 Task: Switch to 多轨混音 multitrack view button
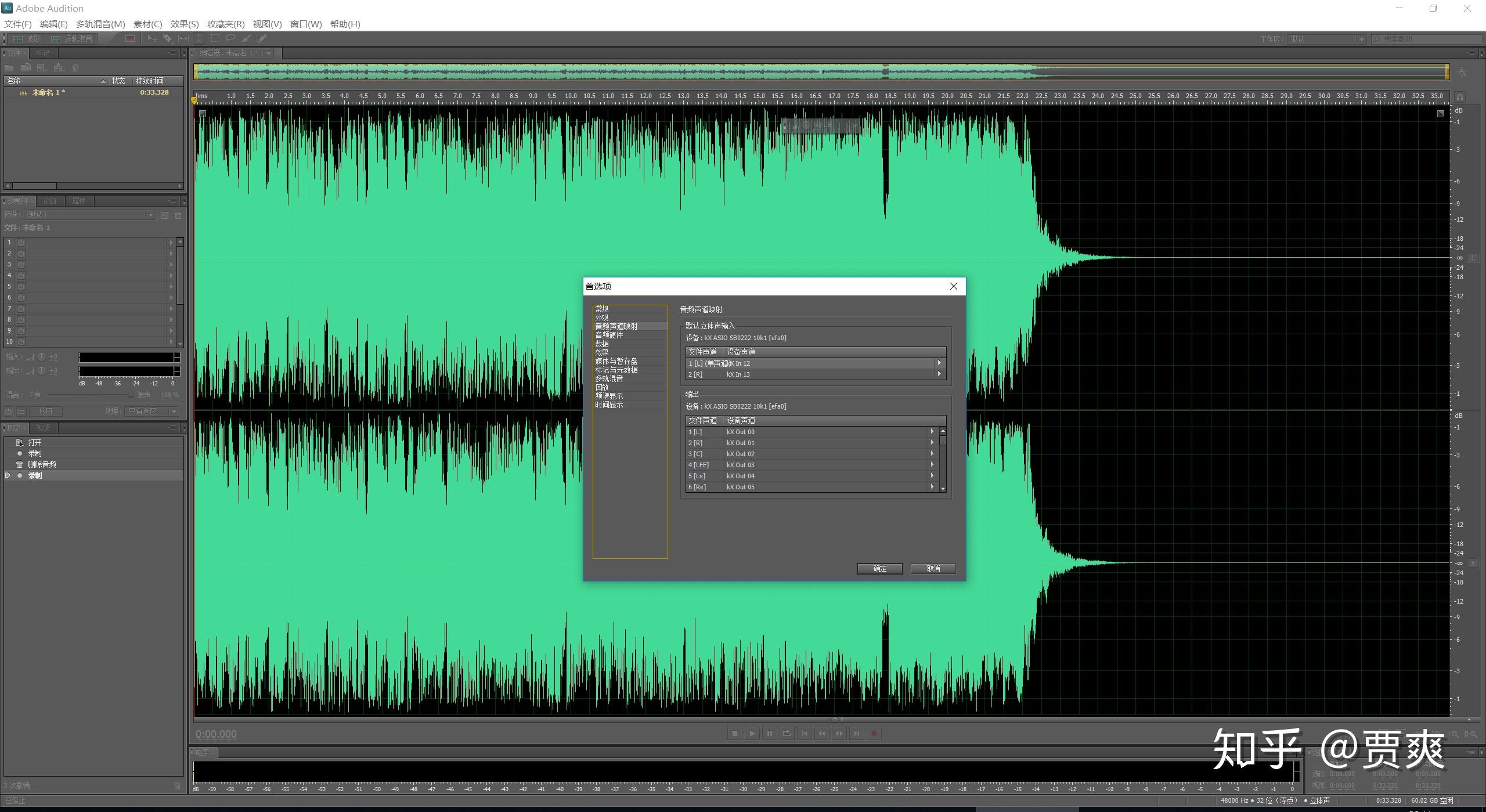coord(72,38)
